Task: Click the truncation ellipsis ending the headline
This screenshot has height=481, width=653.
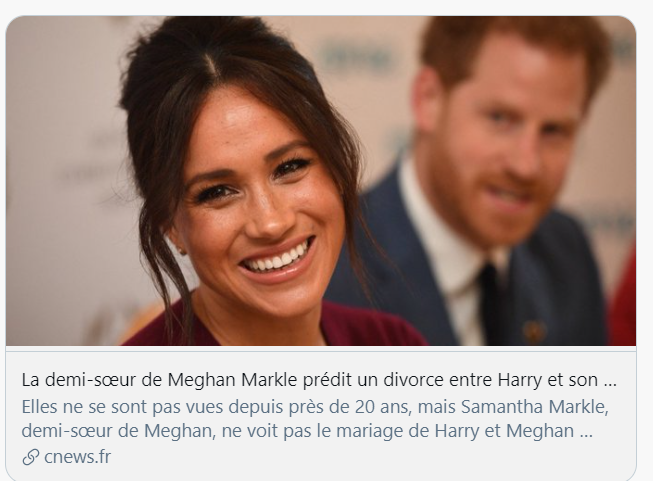Action: click(610, 381)
